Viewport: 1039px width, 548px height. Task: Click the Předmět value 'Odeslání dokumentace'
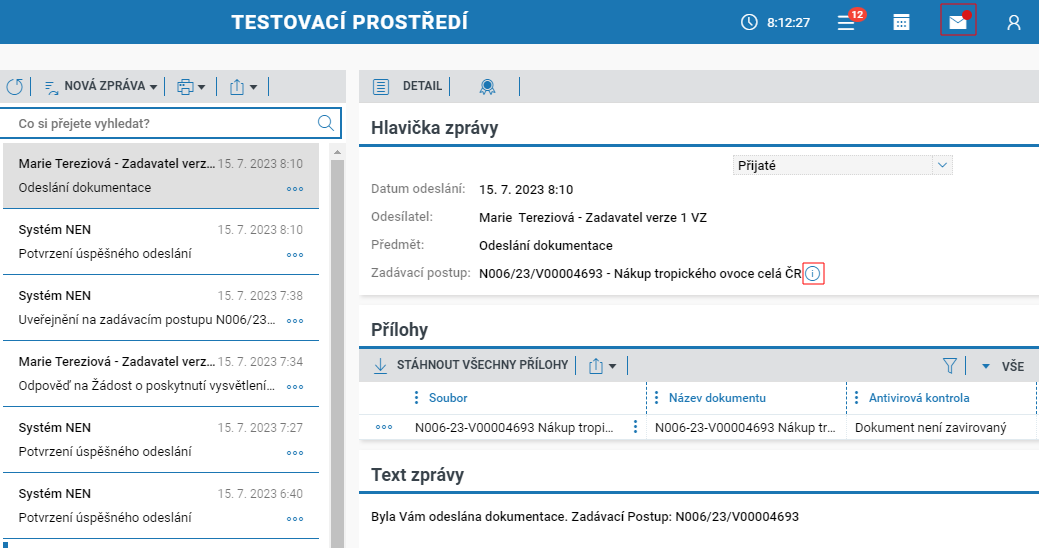tap(546, 245)
